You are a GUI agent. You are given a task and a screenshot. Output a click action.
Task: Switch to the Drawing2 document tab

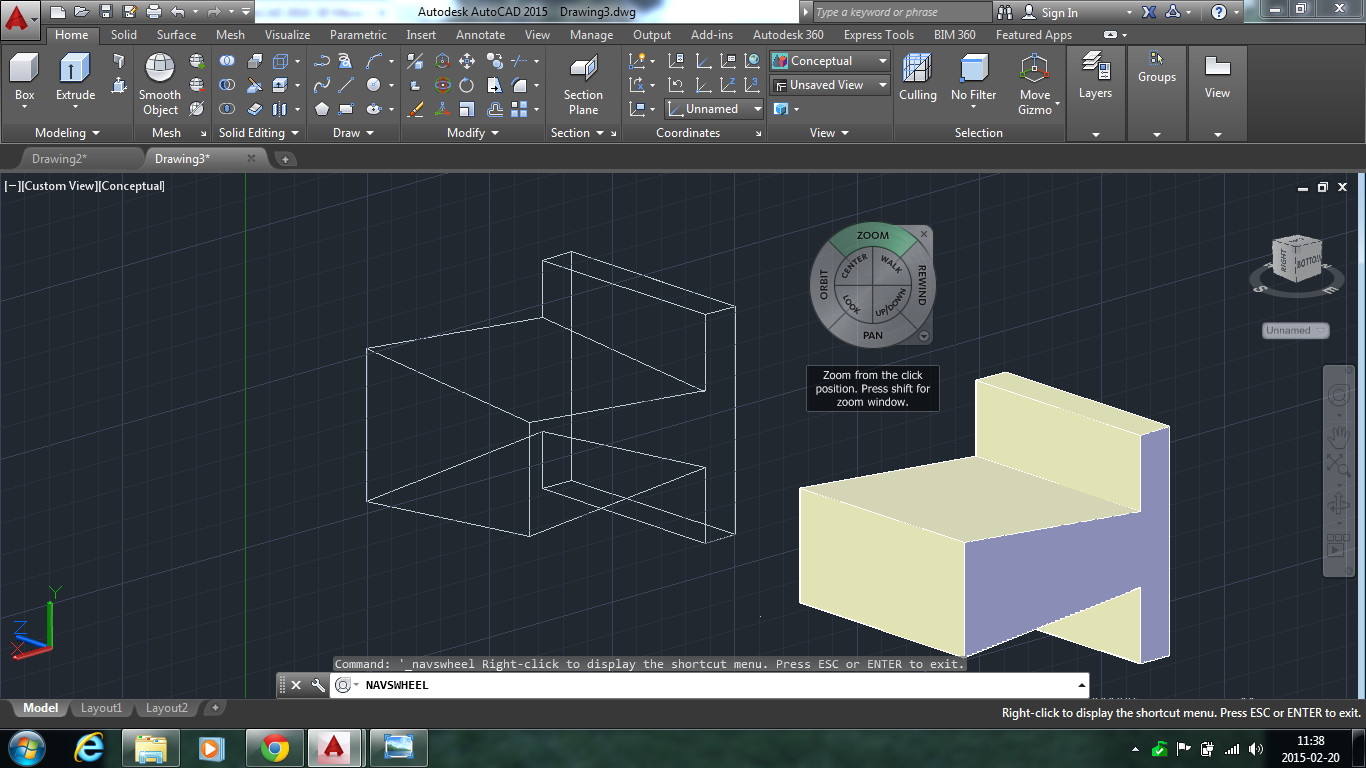60,159
